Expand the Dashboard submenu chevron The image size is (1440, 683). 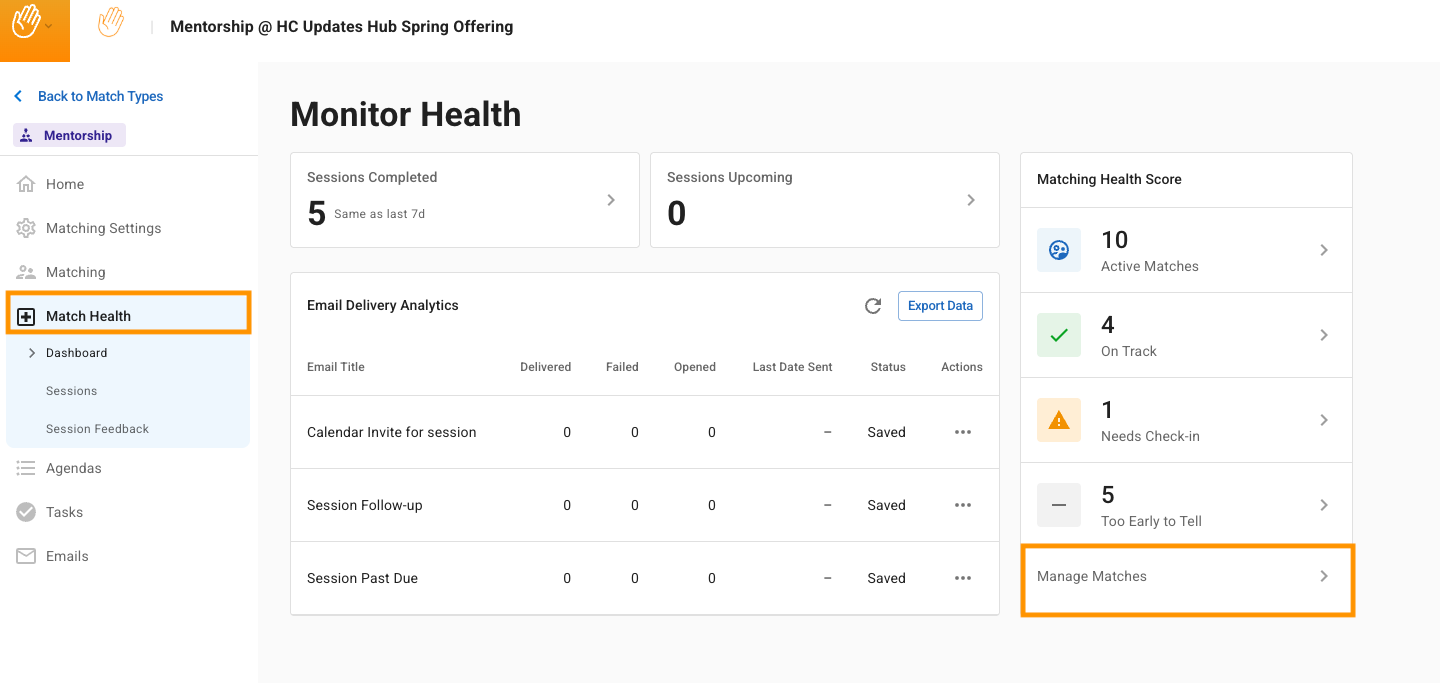31,353
